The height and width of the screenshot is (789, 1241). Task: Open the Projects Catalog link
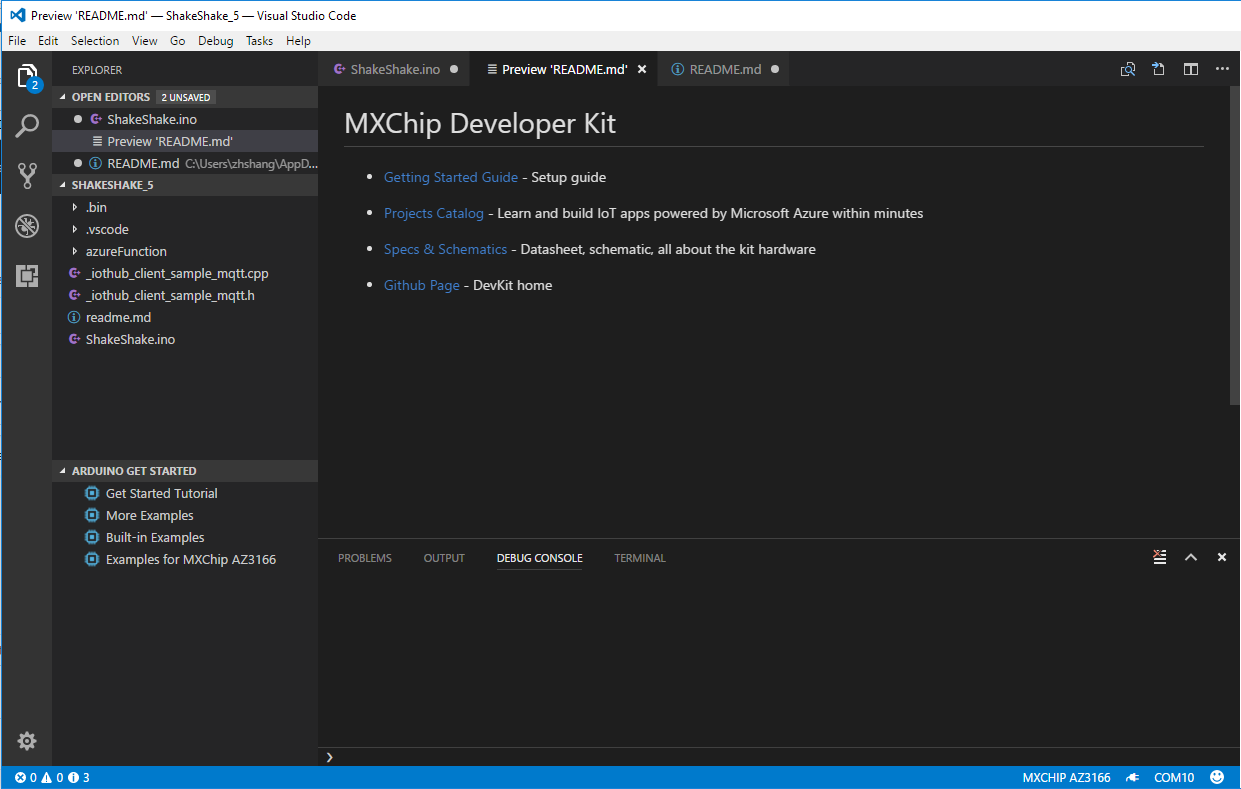click(433, 213)
